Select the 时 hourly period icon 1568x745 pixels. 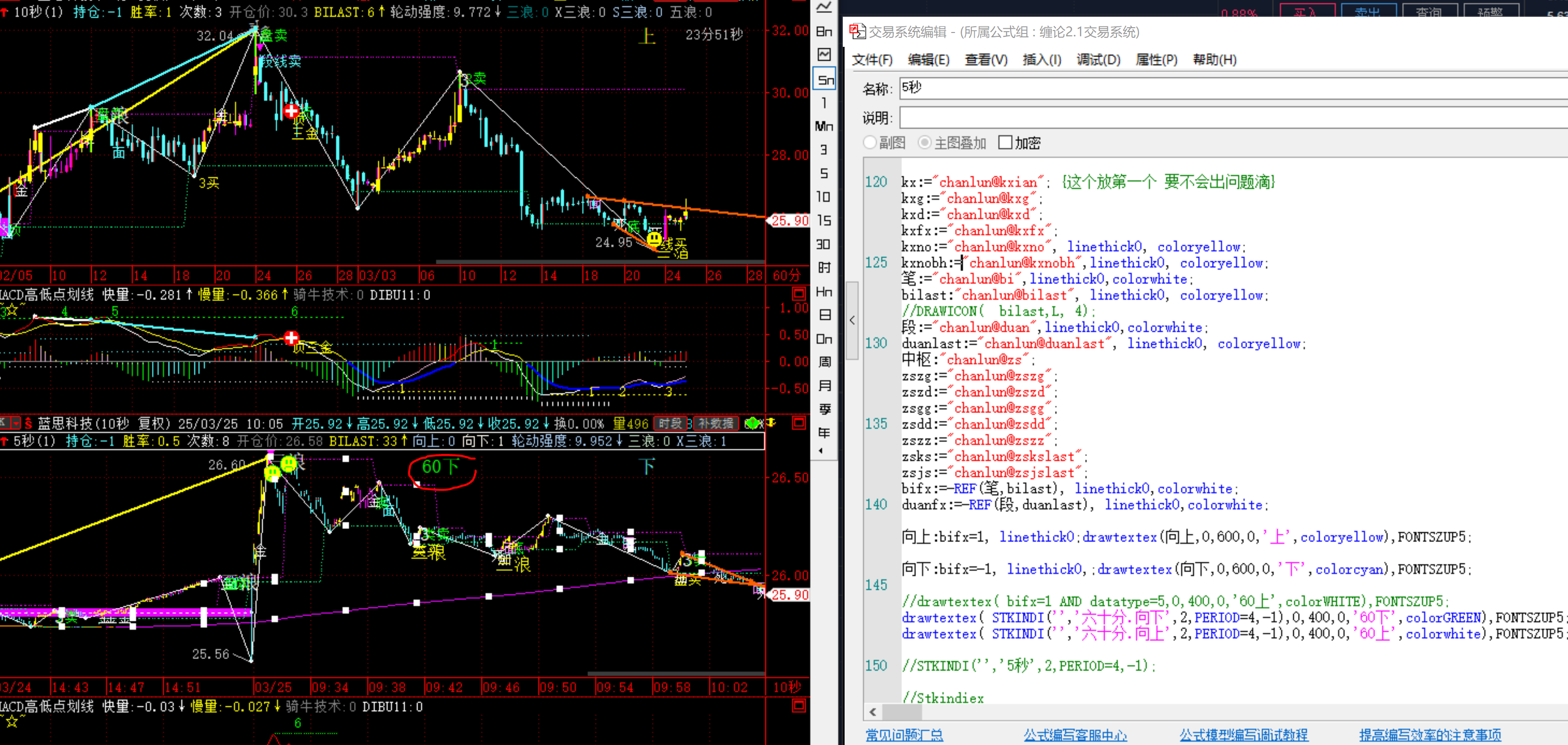(x=824, y=267)
